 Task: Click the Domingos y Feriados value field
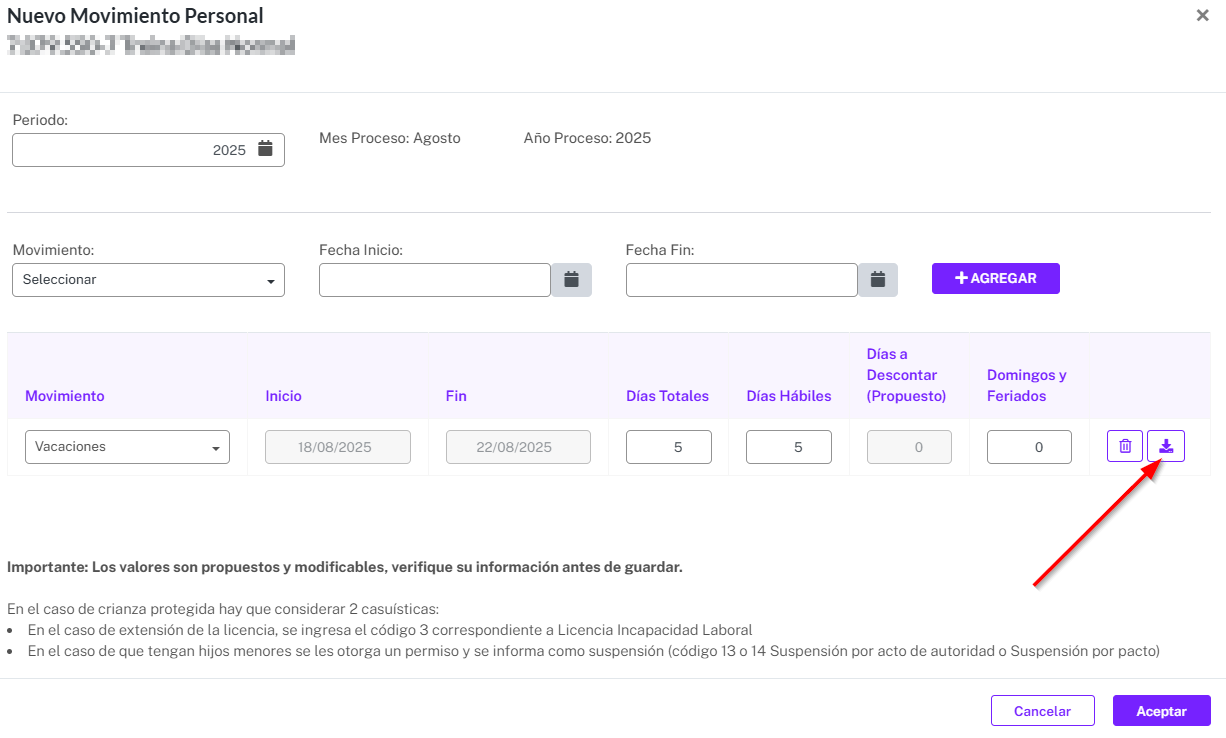pyautogui.click(x=1029, y=447)
